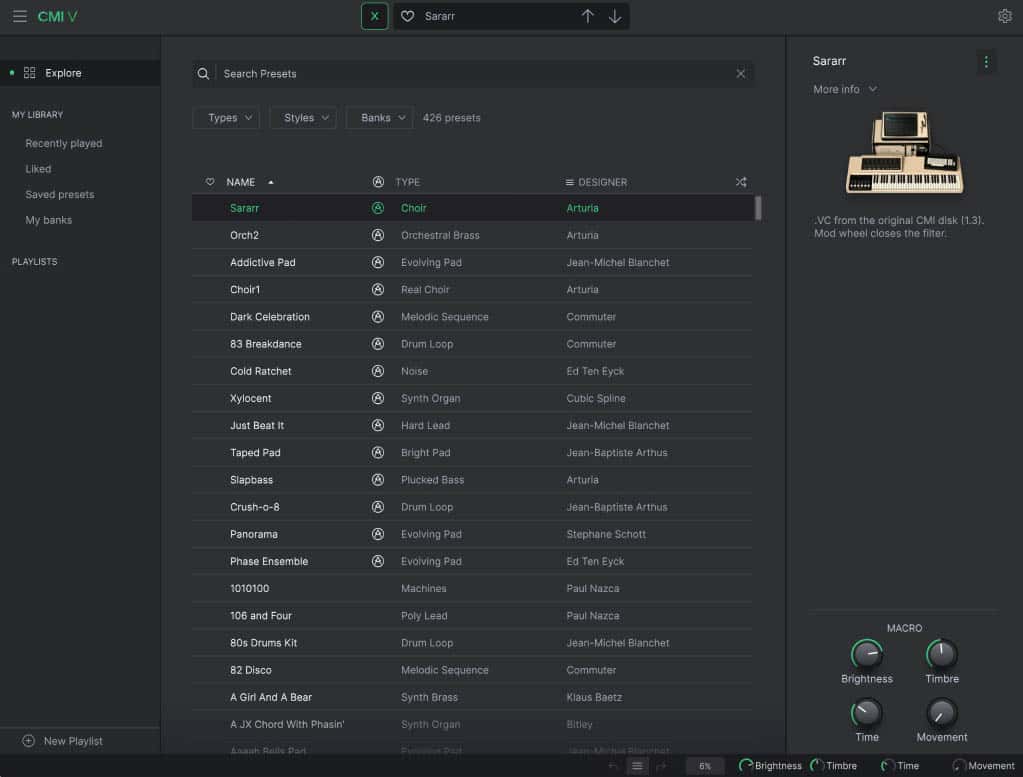
Task: Open the Types filter dropdown
Action: [x=226, y=118]
